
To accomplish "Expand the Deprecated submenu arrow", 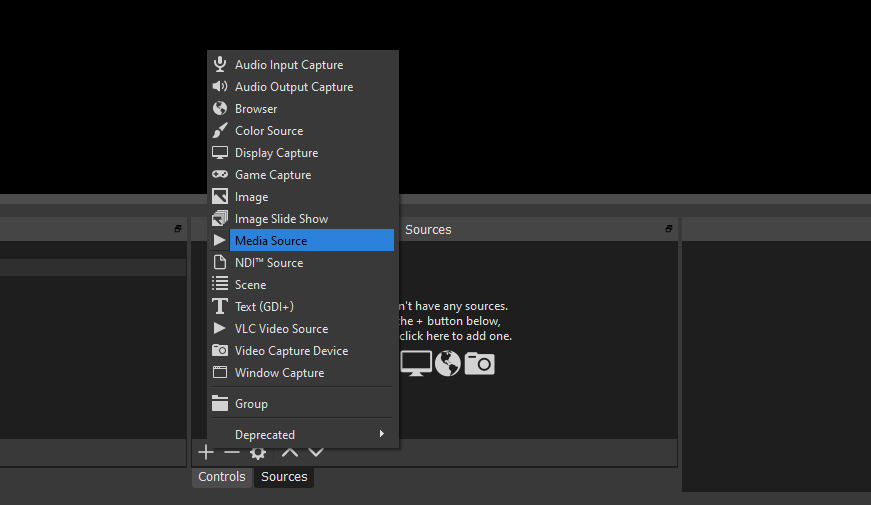I will point(382,434).
